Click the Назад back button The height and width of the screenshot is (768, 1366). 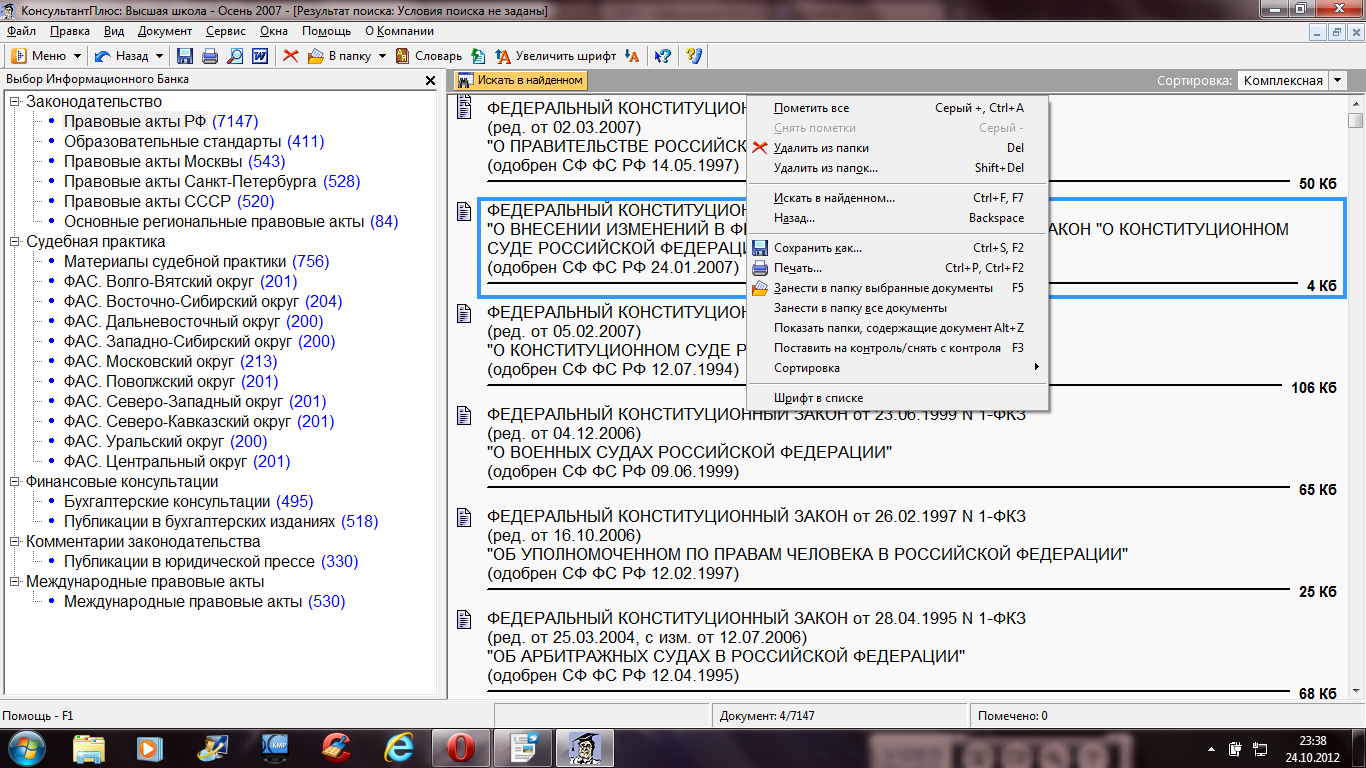click(122, 56)
